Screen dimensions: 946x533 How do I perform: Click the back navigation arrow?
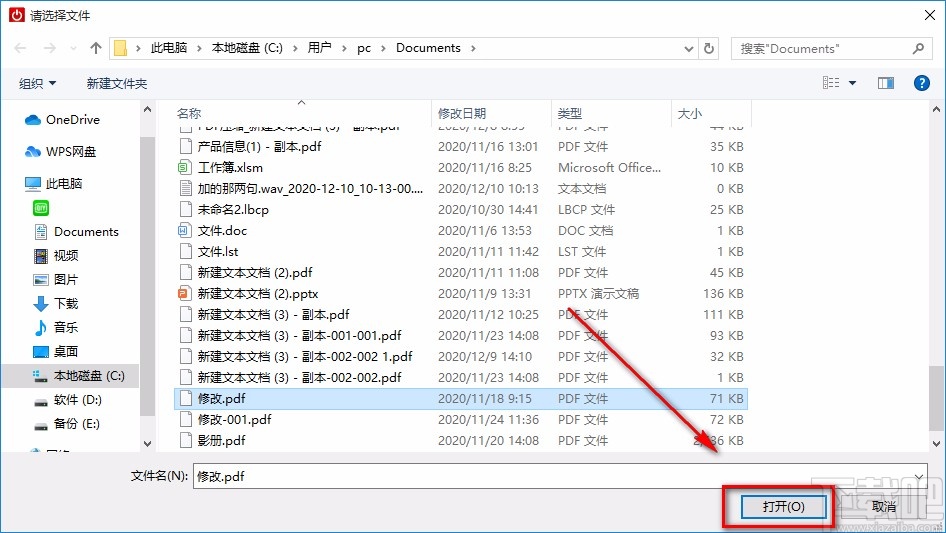click(20, 48)
